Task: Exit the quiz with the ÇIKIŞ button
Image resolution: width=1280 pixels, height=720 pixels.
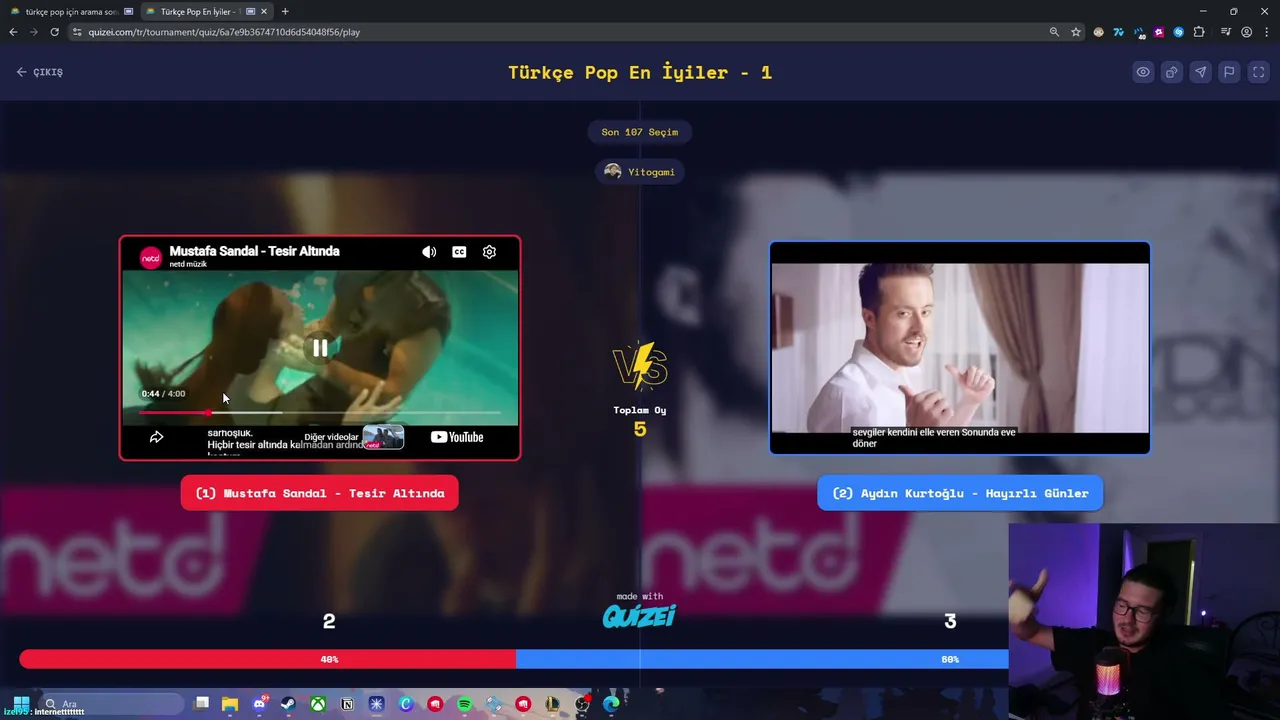Action: (x=40, y=72)
